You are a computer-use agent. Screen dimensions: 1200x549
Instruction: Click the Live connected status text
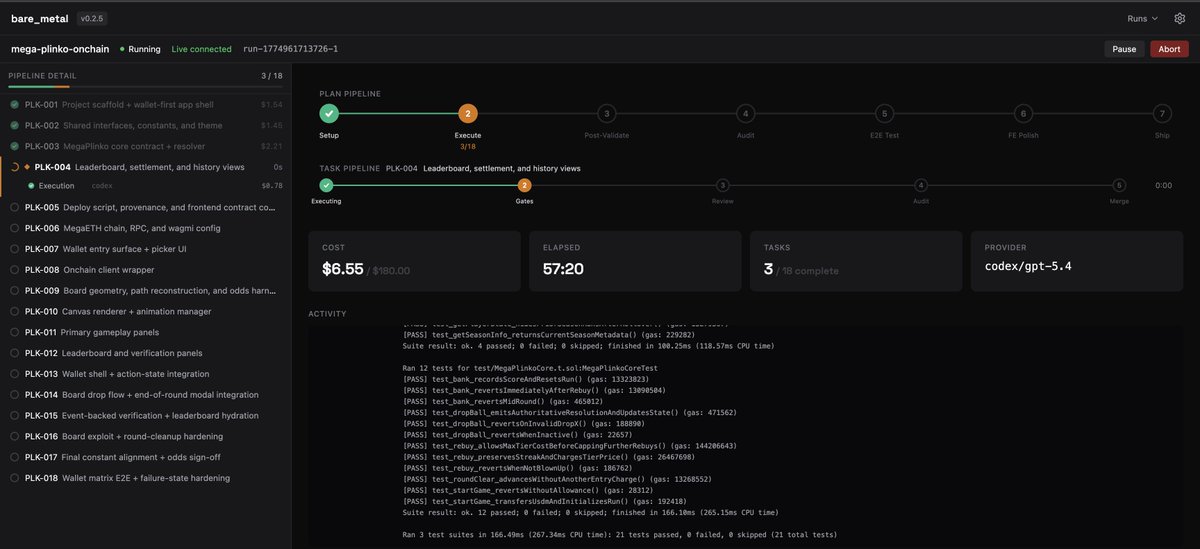(201, 49)
